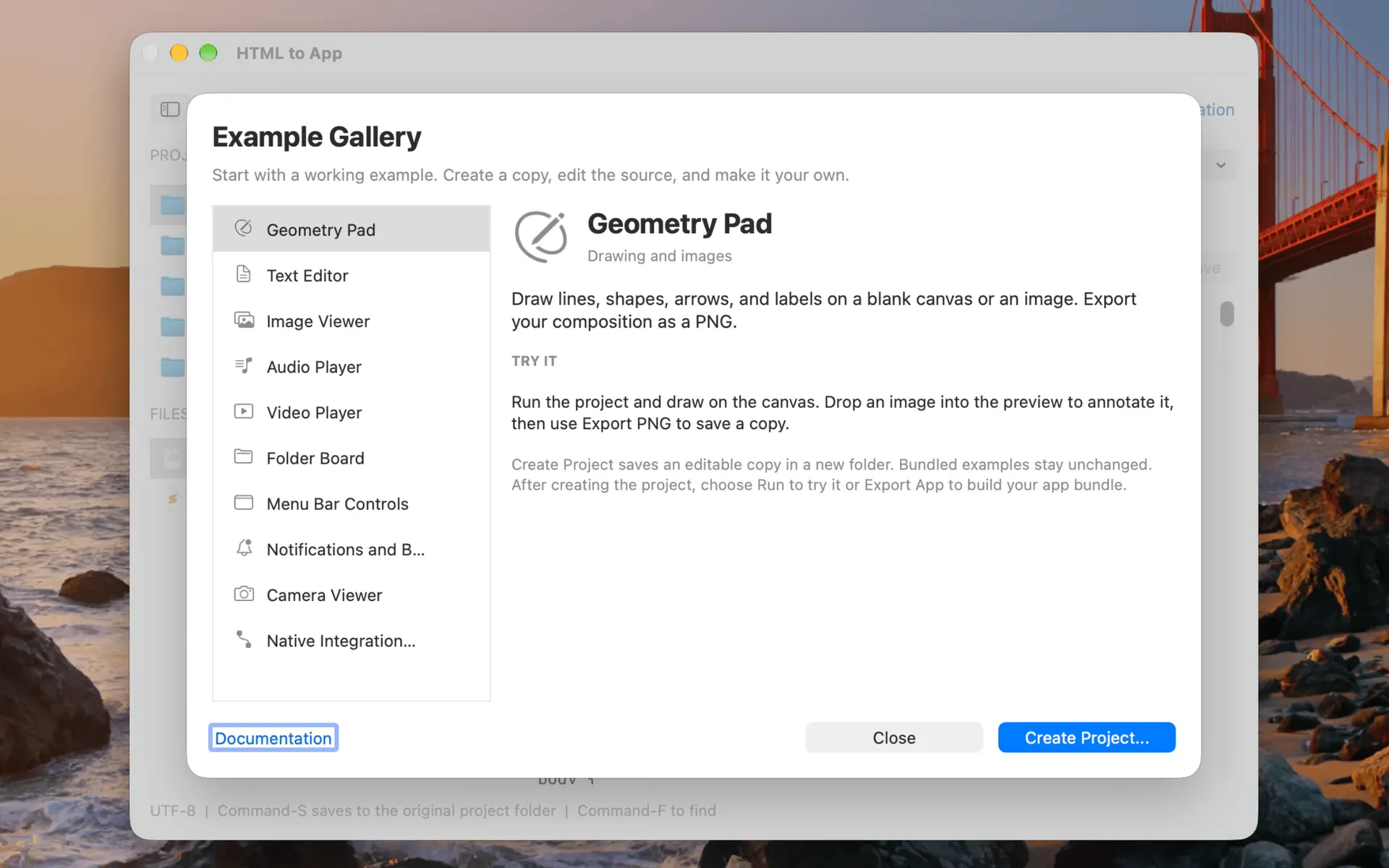This screenshot has height=868, width=1389.
Task: Toggle the sidebar icon in HTML to App window
Action: pos(170,109)
